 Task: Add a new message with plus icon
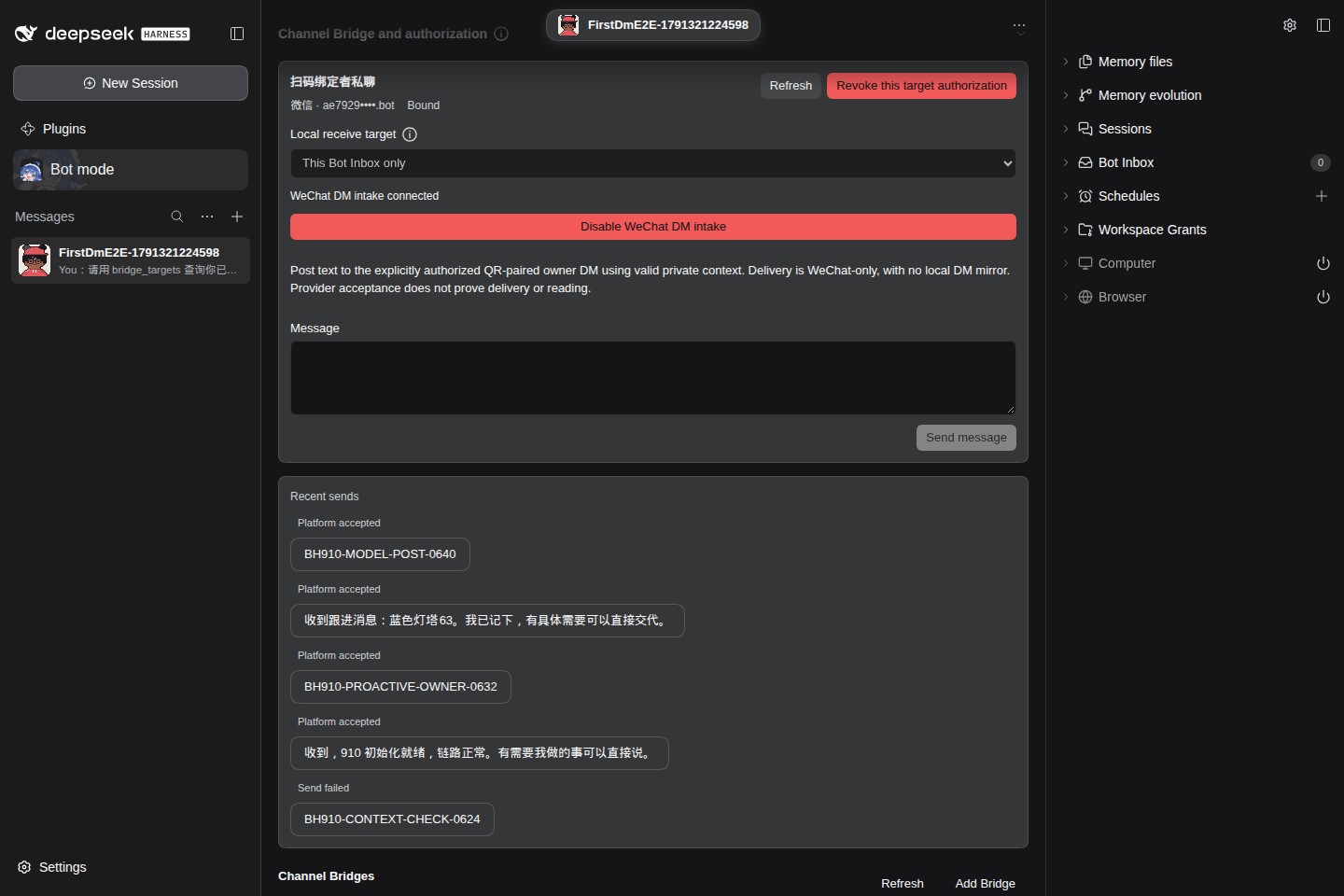(237, 217)
